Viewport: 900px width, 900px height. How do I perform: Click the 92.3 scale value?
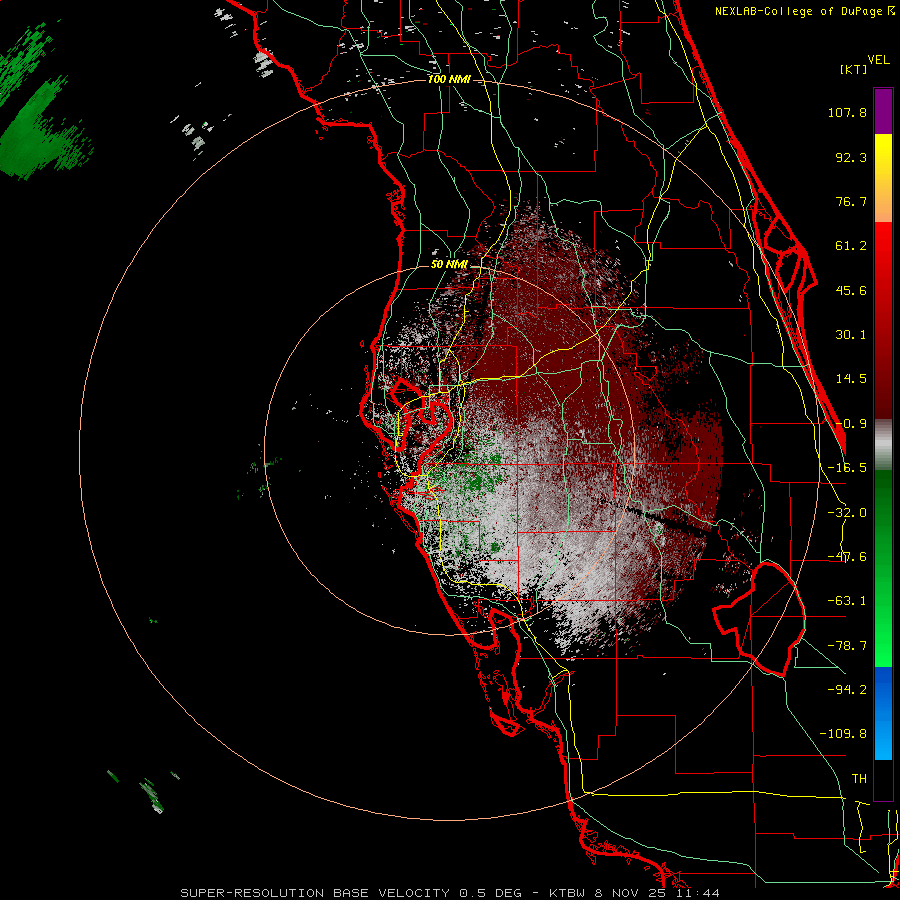pos(851,157)
